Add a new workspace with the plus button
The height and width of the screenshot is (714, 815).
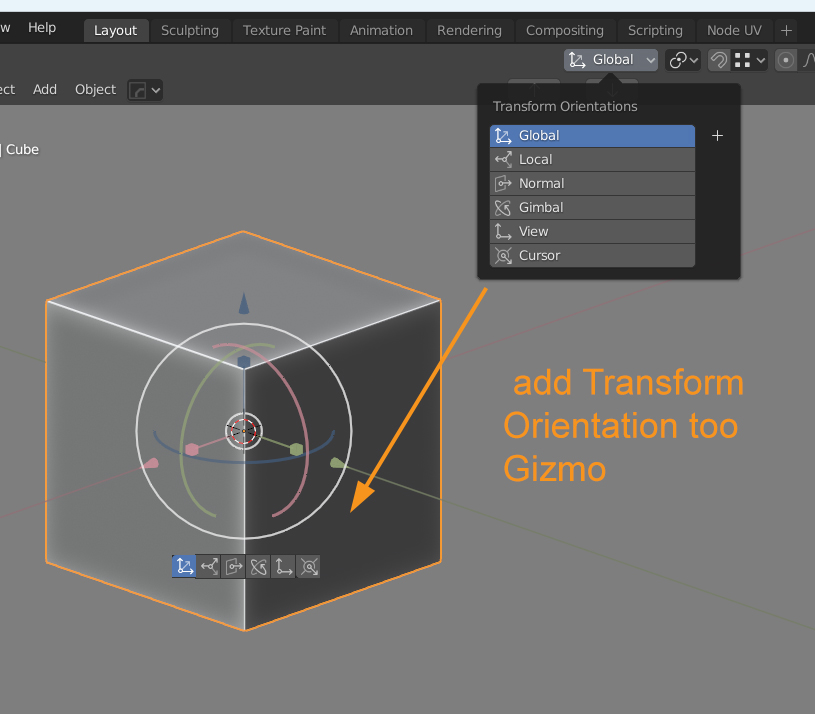[x=786, y=31]
